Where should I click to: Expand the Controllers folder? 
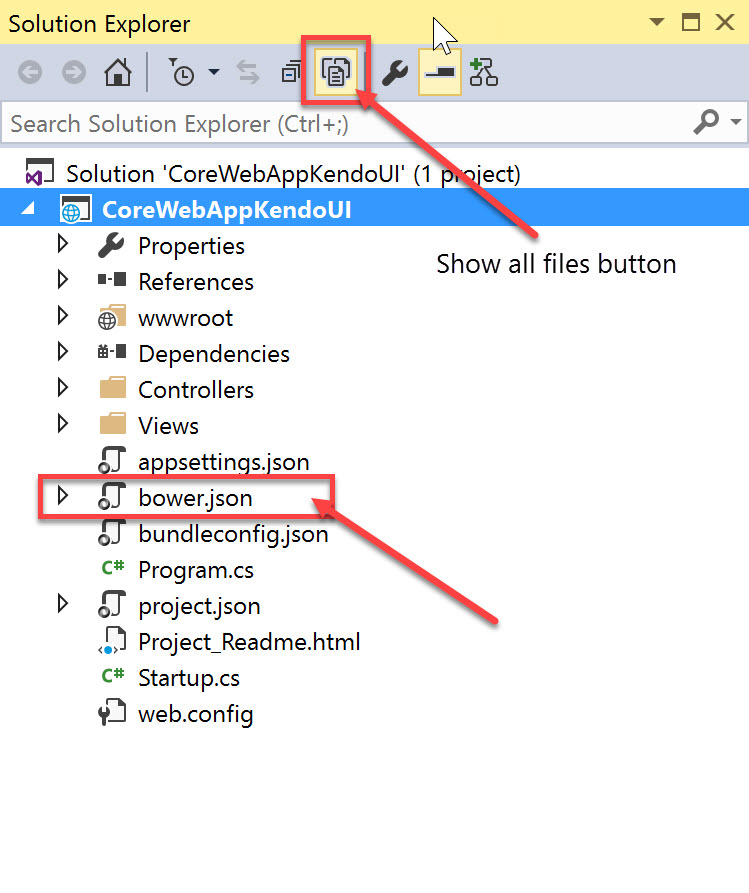63,388
